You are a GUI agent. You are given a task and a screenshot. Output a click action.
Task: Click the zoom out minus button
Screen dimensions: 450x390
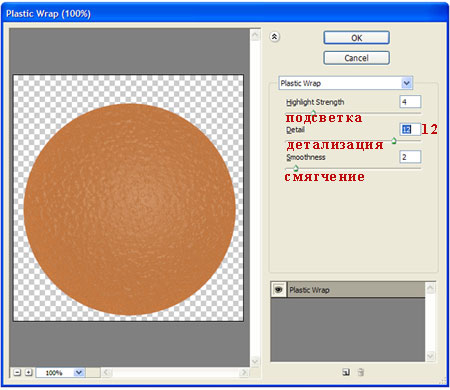click(x=17, y=372)
